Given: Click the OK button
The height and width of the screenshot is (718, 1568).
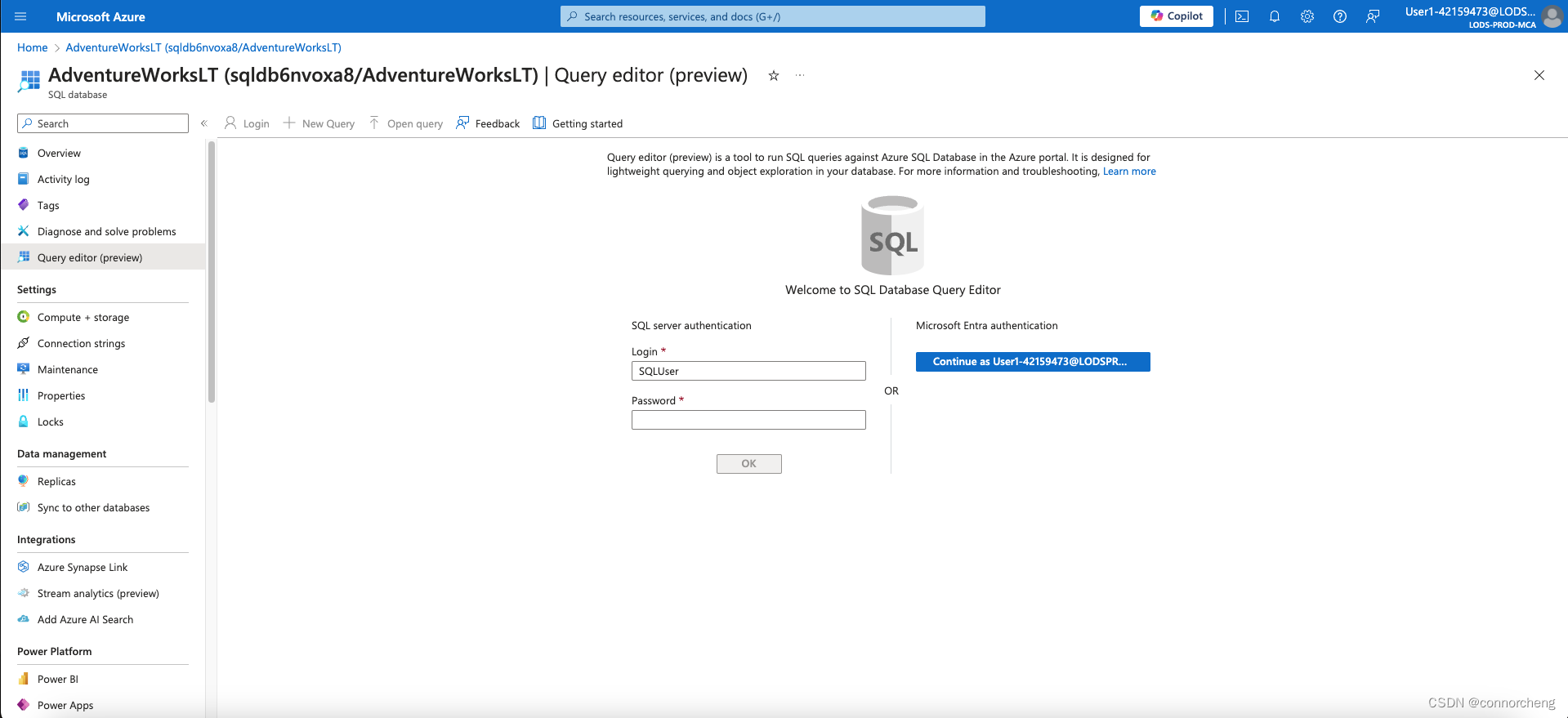Looking at the screenshot, I should coord(749,464).
